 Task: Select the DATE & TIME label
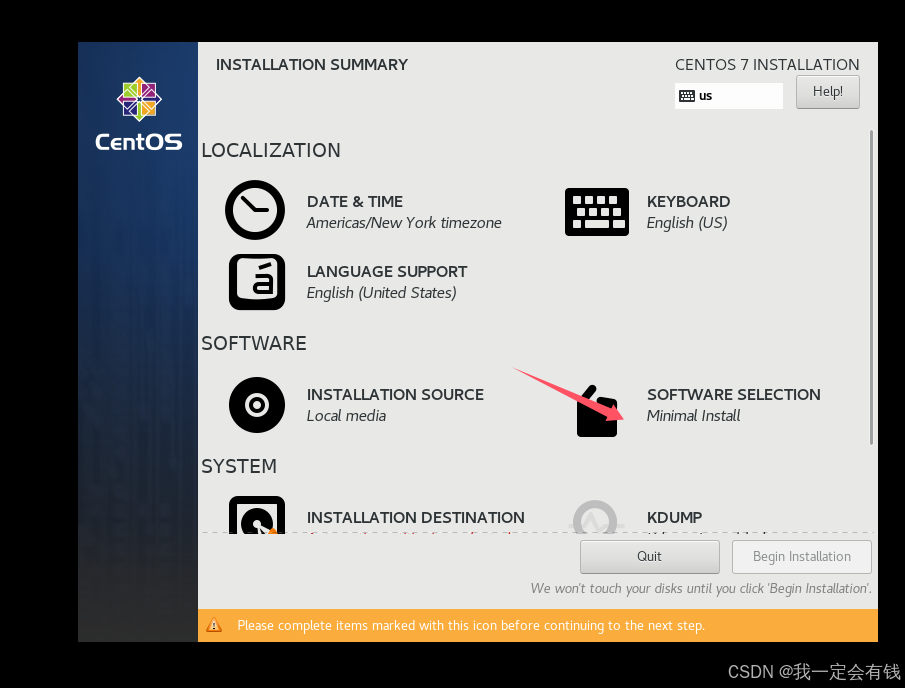click(355, 201)
